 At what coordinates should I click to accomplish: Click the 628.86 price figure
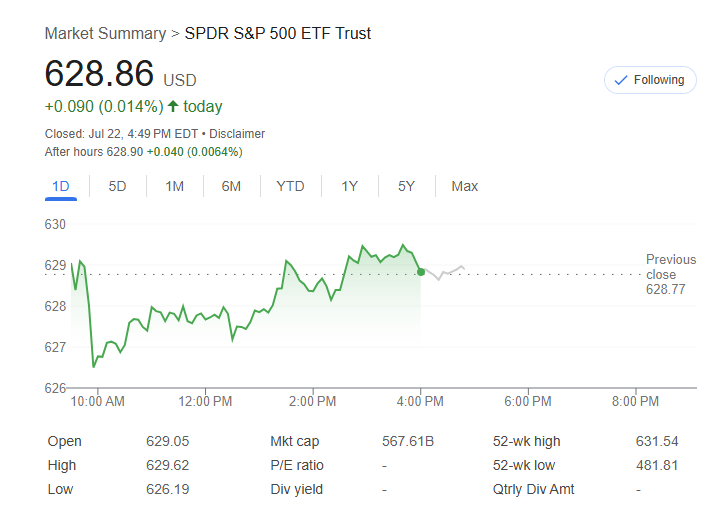click(x=99, y=75)
